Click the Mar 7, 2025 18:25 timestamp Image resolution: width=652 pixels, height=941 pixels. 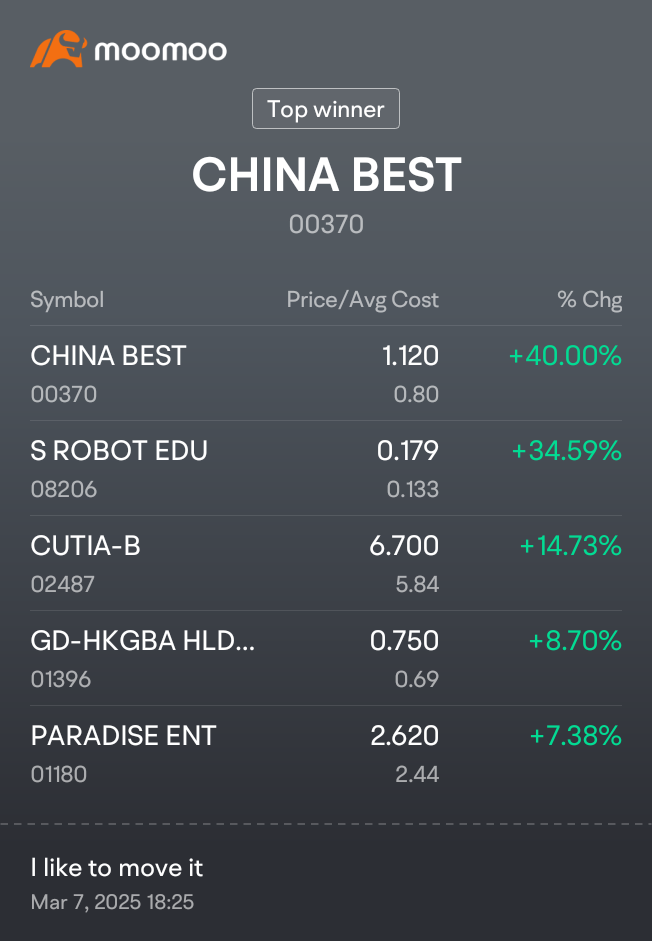click(x=112, y=902)
